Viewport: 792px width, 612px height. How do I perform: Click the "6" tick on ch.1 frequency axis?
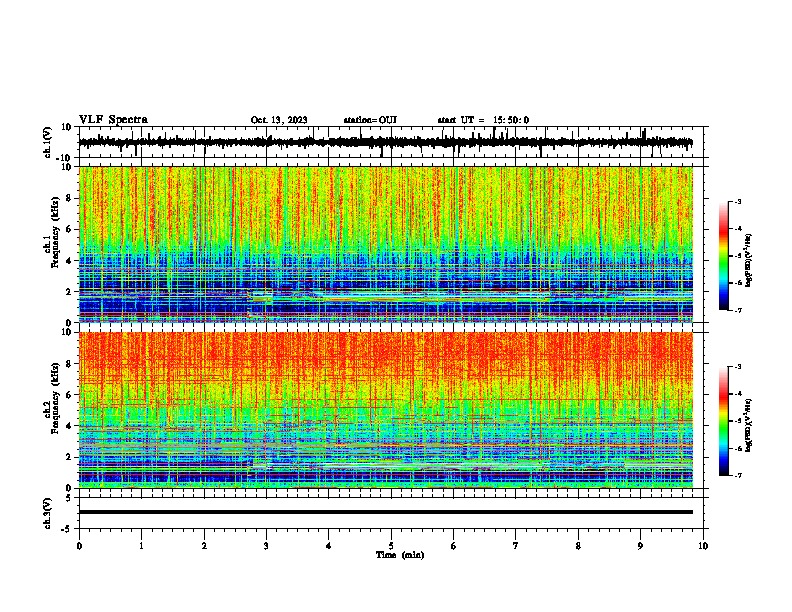(69, 229)
